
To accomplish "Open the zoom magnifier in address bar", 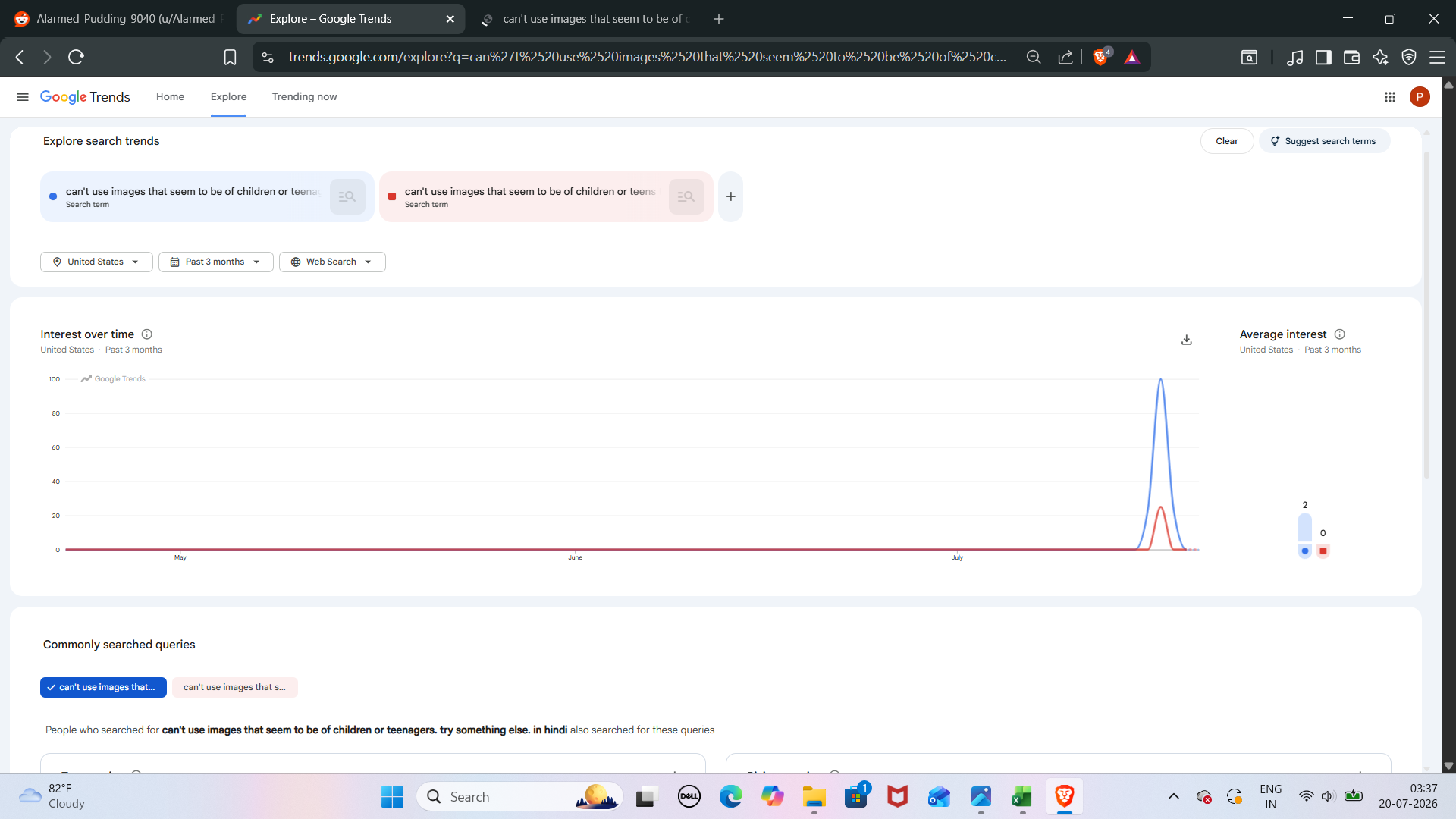I will [1034, 57].
